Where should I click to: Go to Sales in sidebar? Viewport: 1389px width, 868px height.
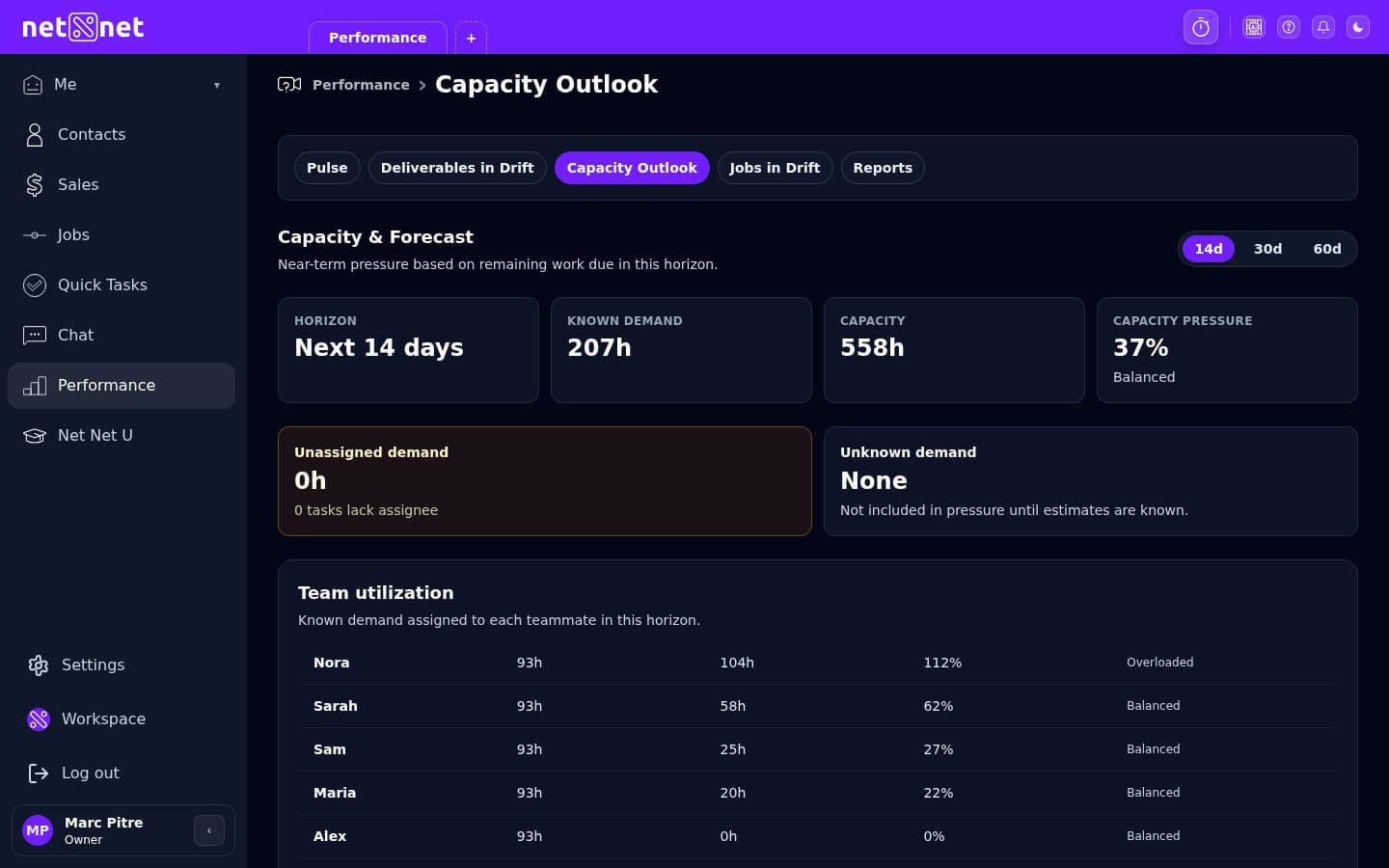click(77, 185)
